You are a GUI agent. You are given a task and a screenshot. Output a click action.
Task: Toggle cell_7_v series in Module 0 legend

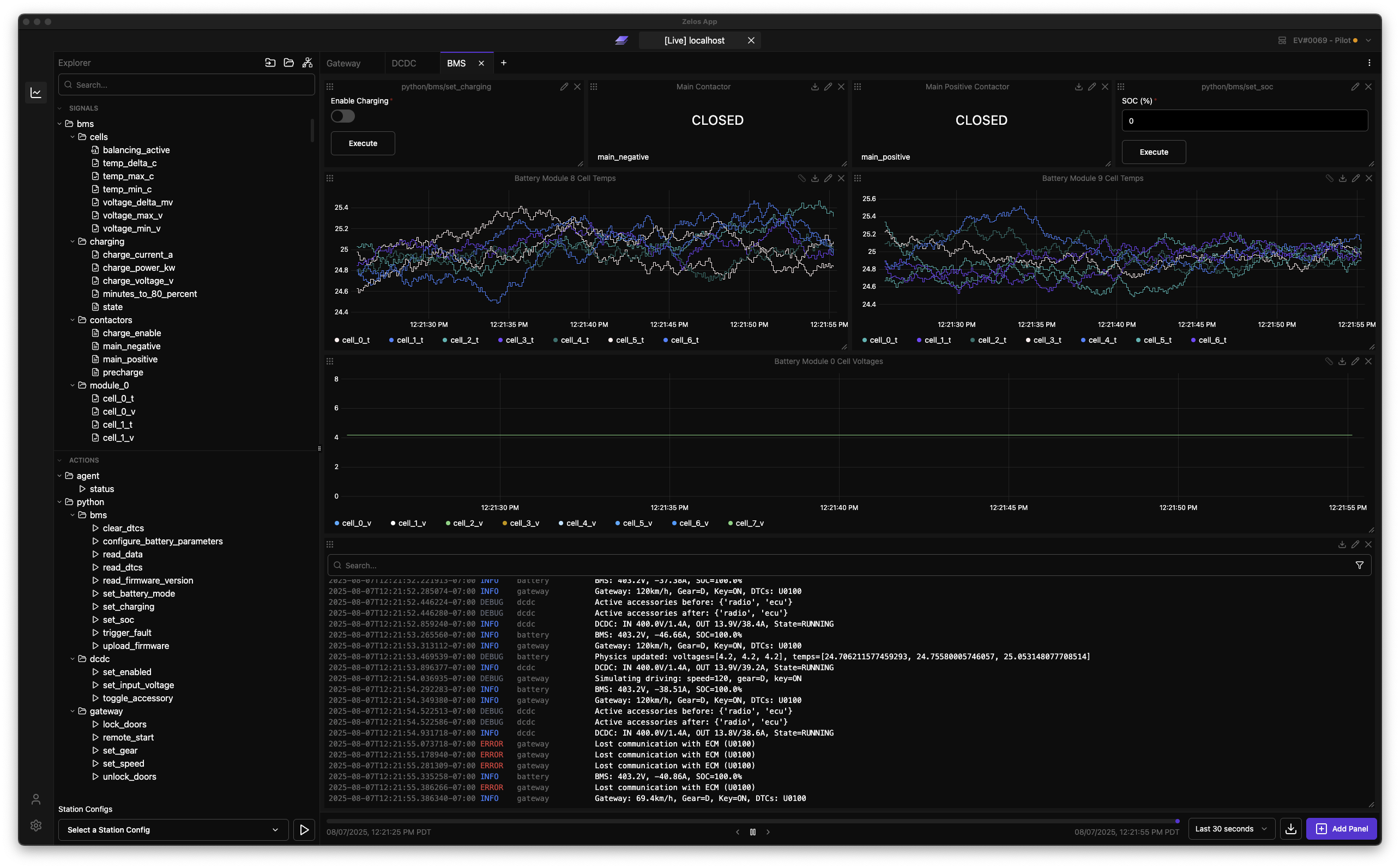[746, 524]
